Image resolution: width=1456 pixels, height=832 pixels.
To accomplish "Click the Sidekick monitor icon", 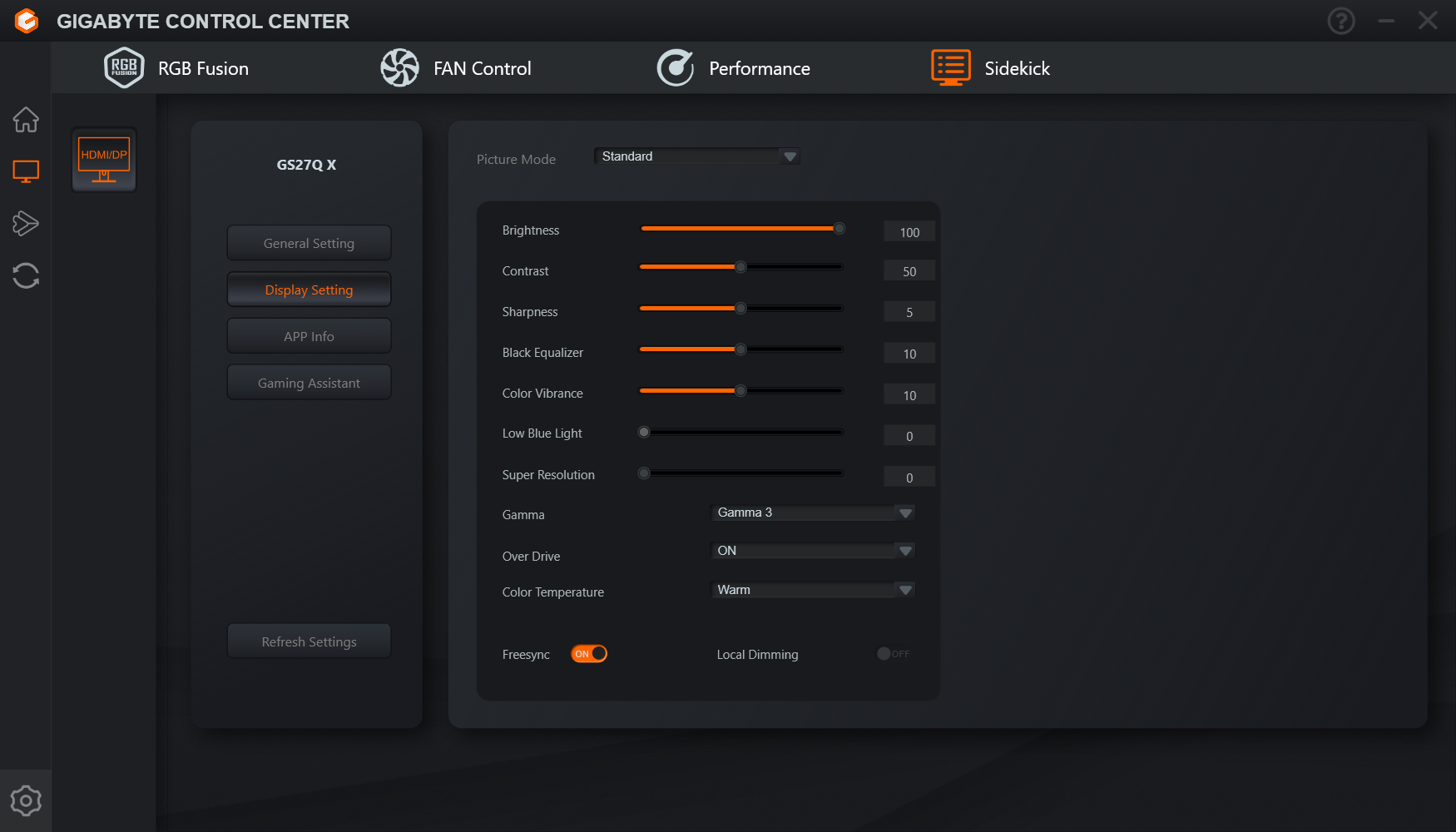I will coord(951,67).
